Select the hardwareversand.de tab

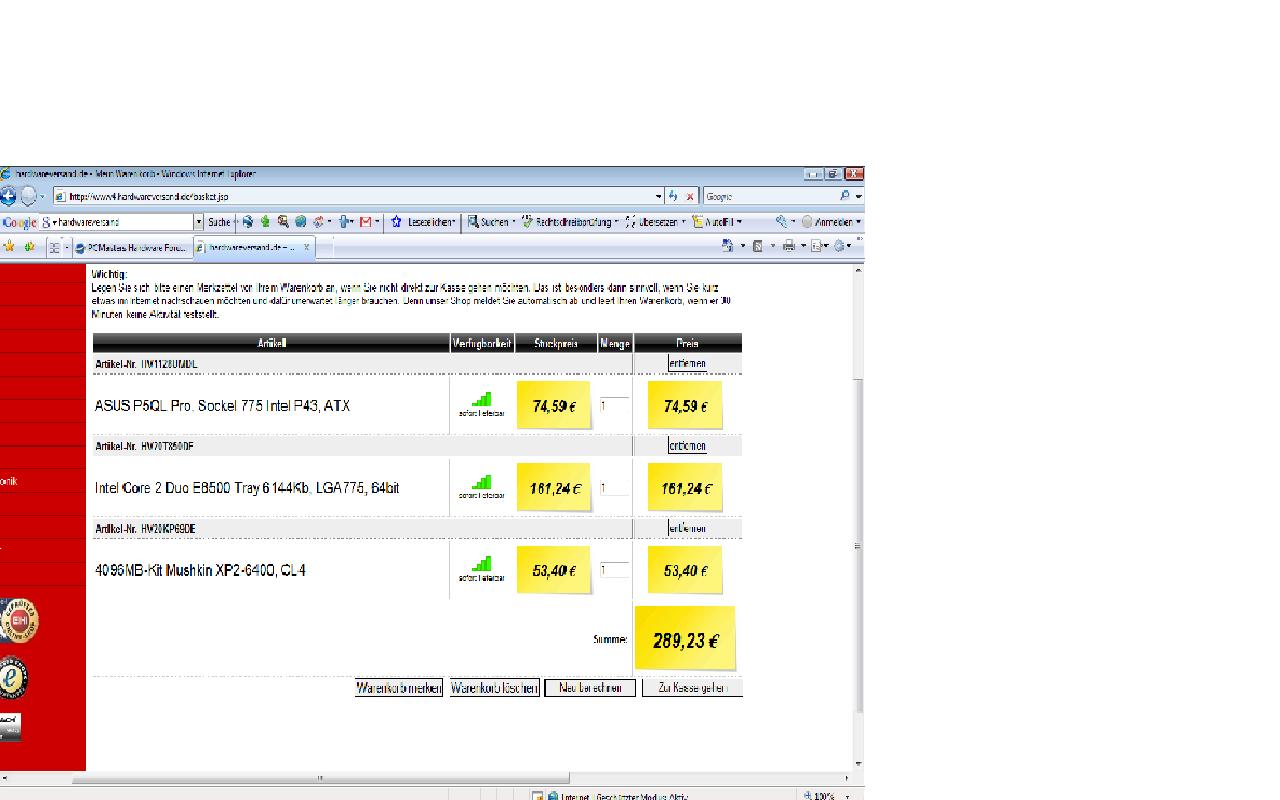pos(250,246)
